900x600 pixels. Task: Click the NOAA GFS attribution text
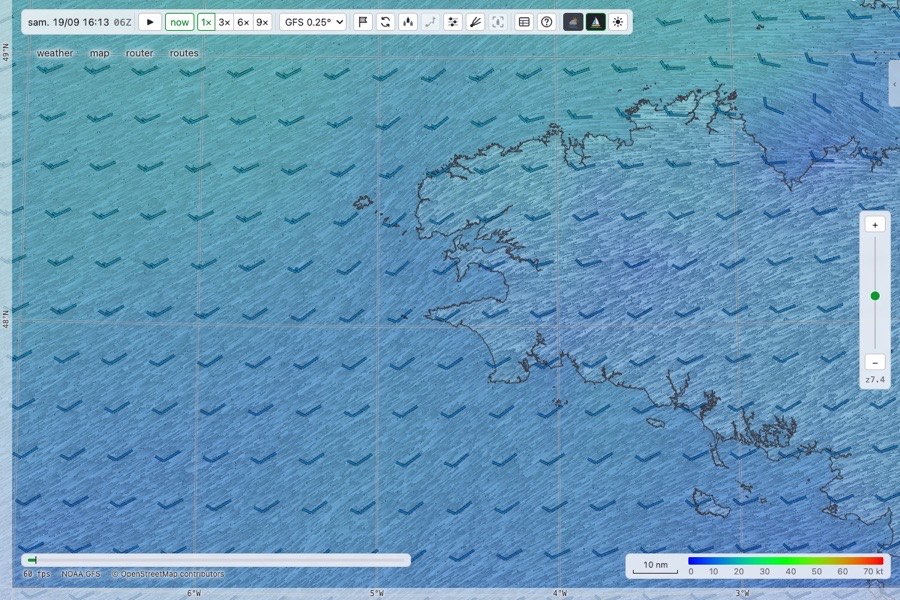tap(81, 574)
